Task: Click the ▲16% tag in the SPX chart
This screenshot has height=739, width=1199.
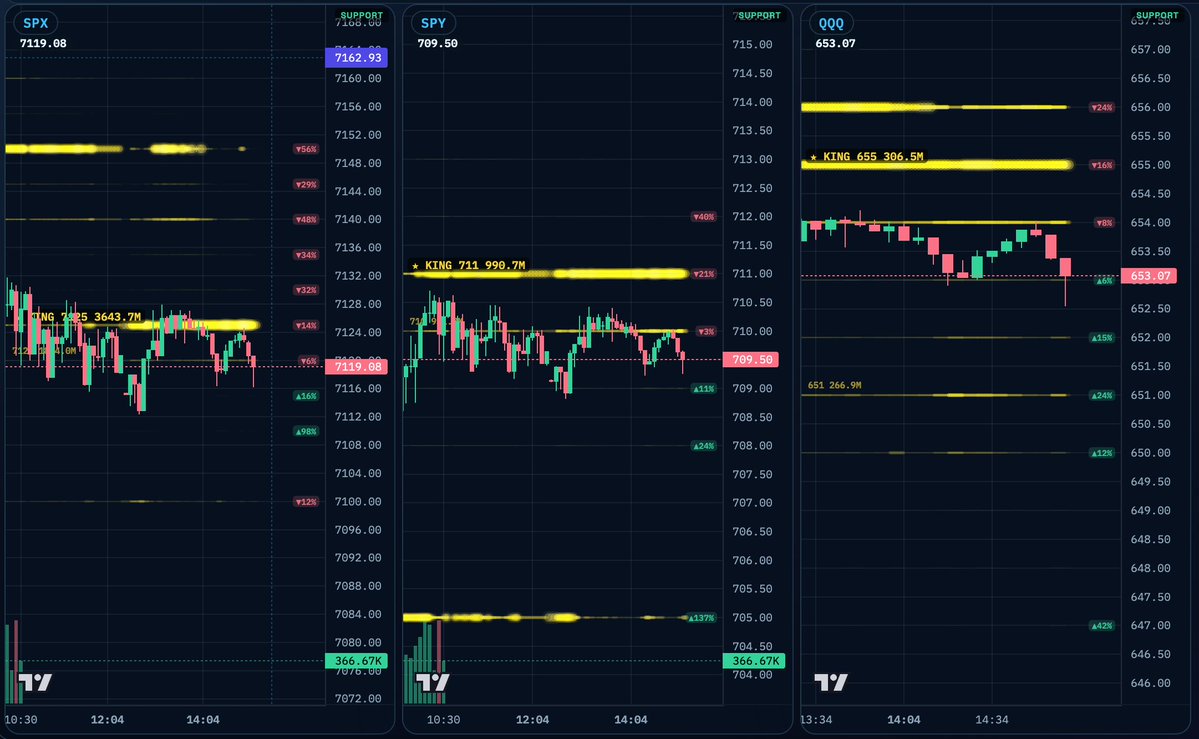Action: click(306, 396)
